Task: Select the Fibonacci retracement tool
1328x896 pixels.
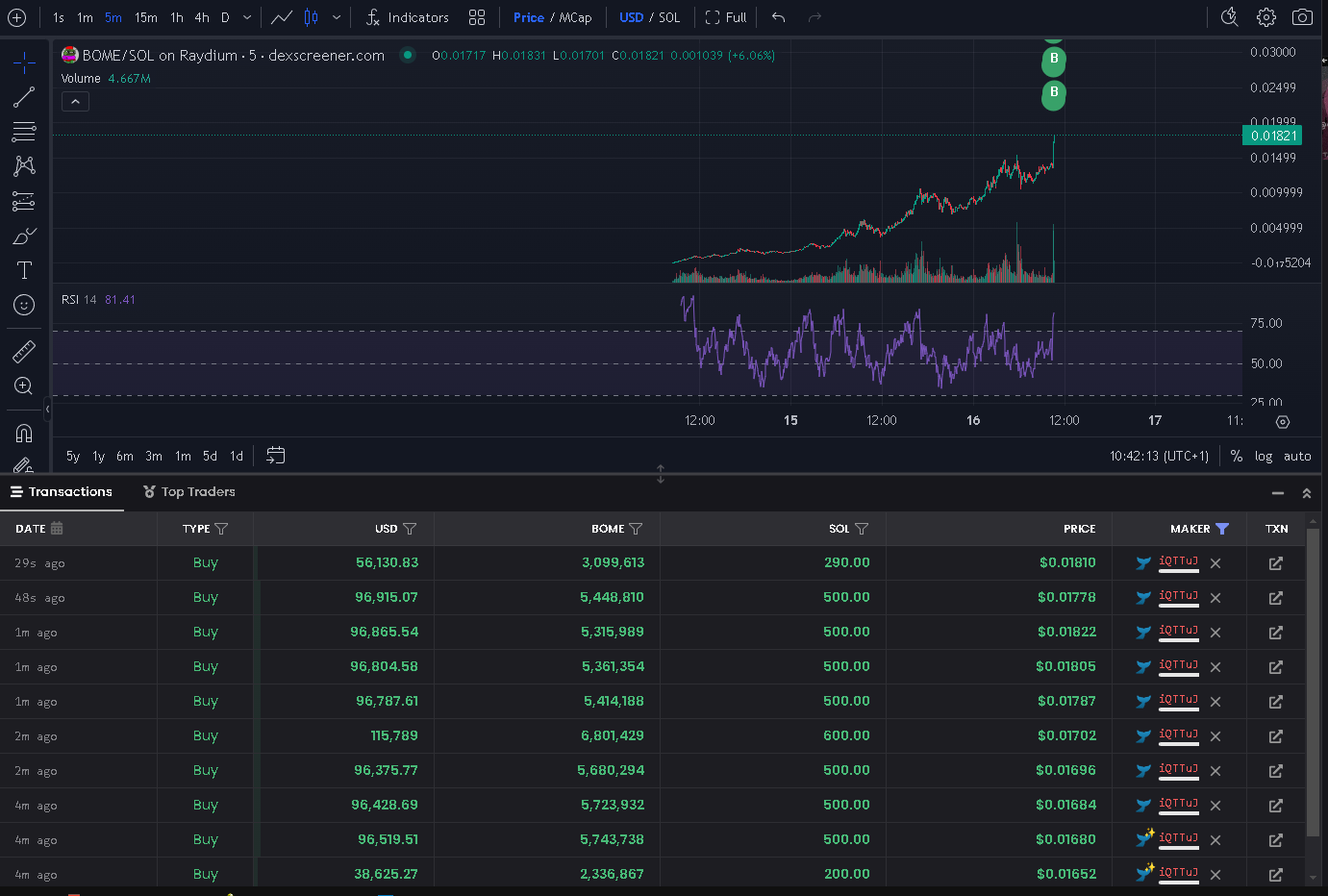Action: [24, 132]
